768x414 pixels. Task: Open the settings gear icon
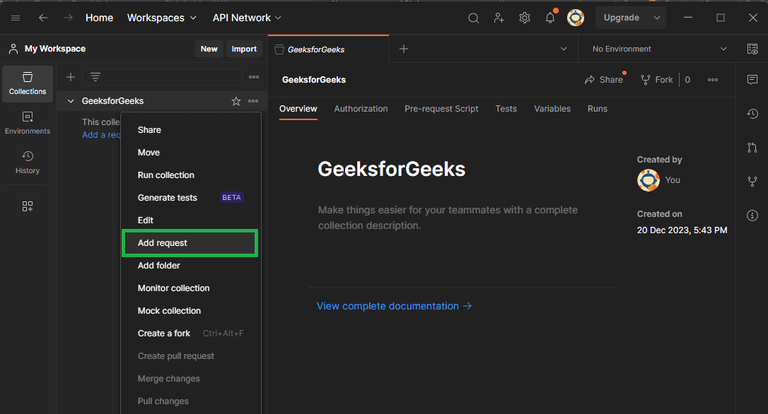pos(524,18)
